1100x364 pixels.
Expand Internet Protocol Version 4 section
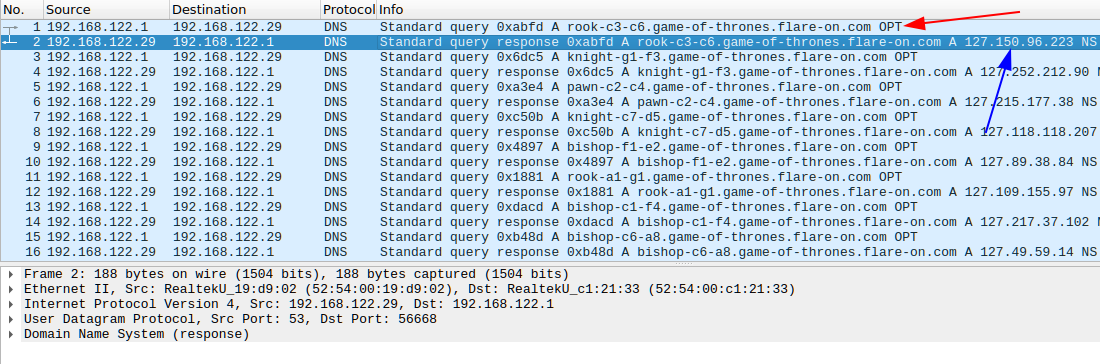pos(11,304)
